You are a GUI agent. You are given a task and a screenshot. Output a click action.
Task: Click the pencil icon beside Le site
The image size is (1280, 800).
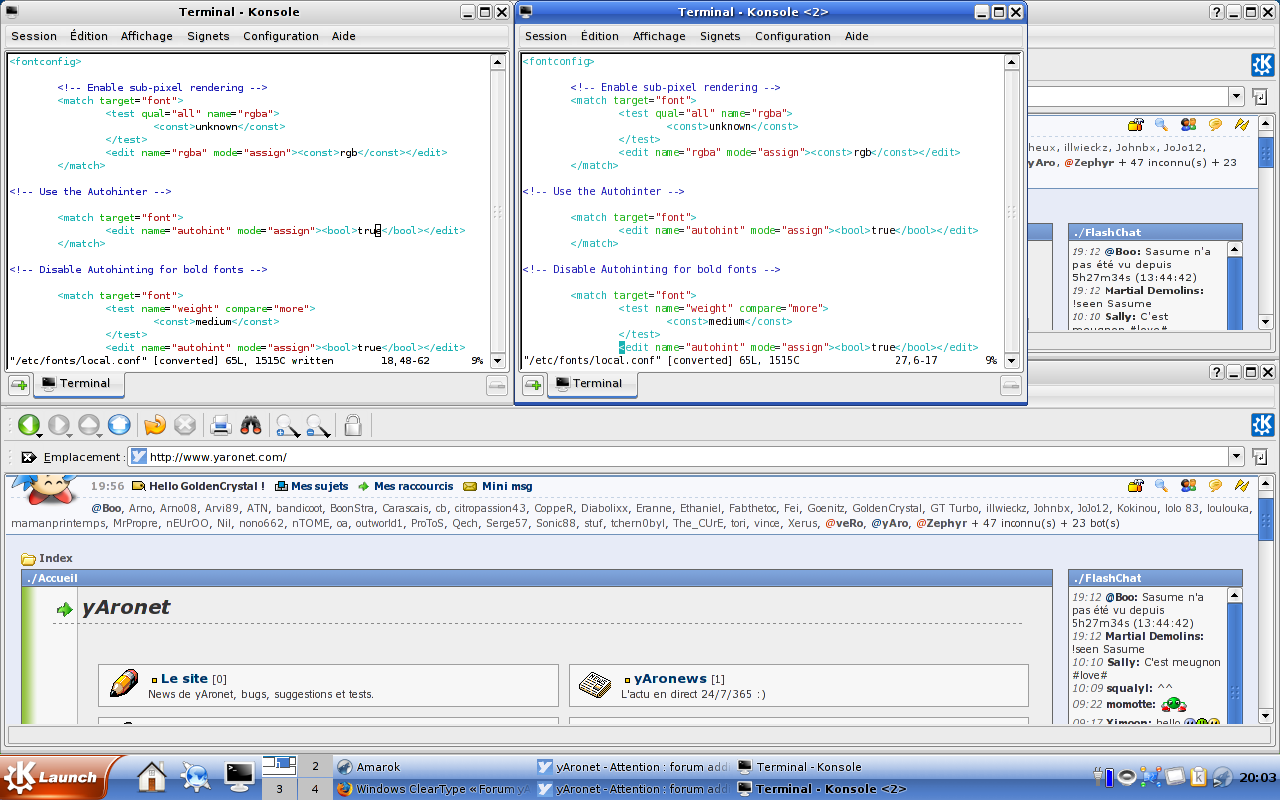point(125,684)
